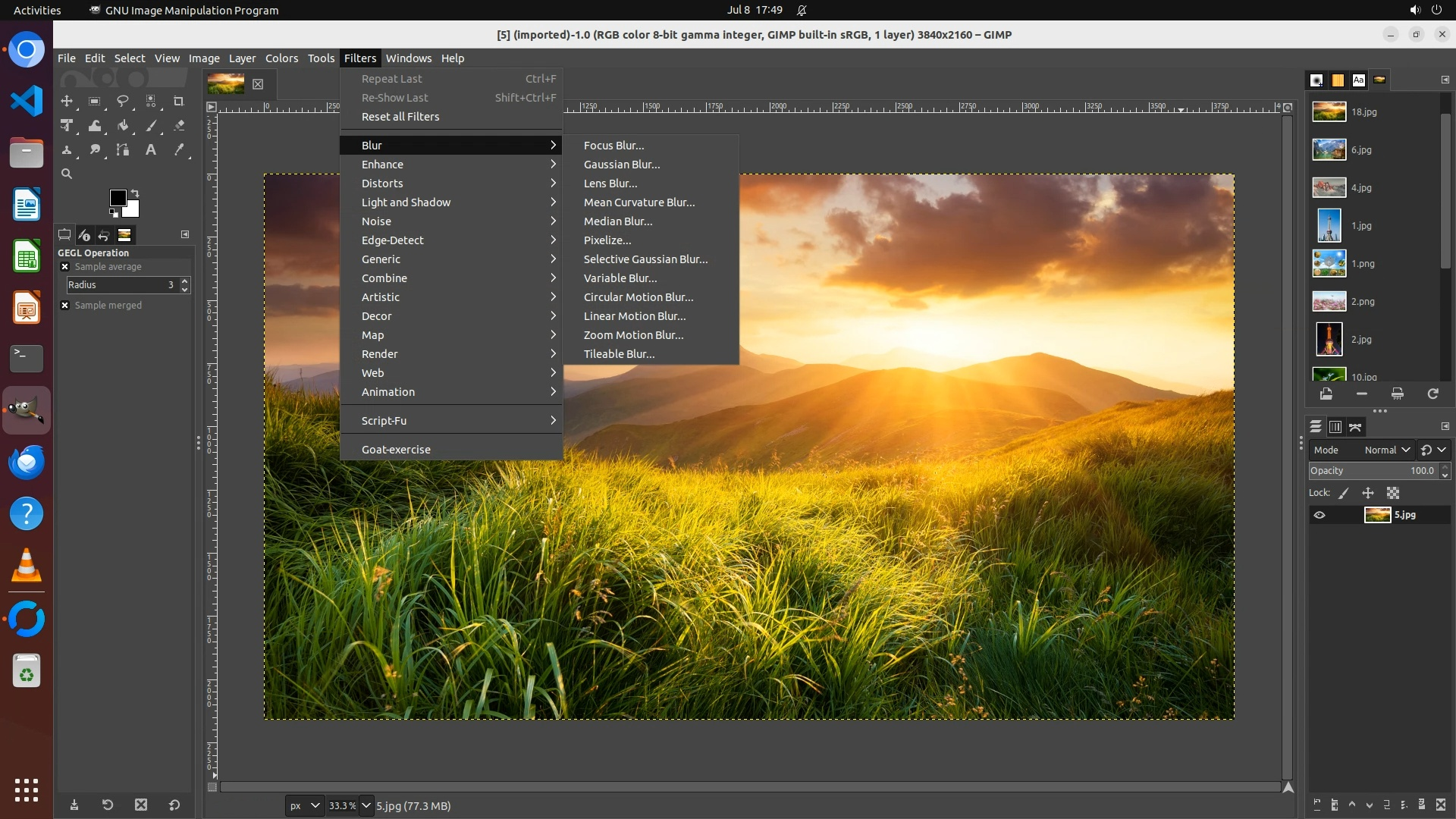The image size is (1456, 819).
Task: Hide the 5.jpg layer with eye icon
Action: [x=1319, y=515]
